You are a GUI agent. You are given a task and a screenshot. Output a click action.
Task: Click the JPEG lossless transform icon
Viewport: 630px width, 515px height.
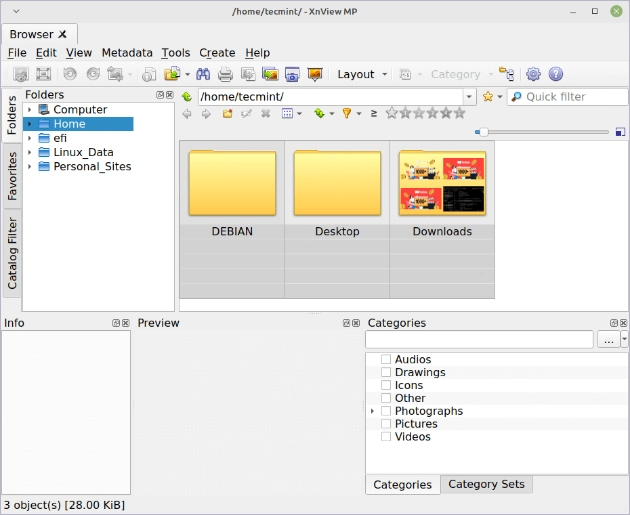pyautogui.click(x=115, y=74)
